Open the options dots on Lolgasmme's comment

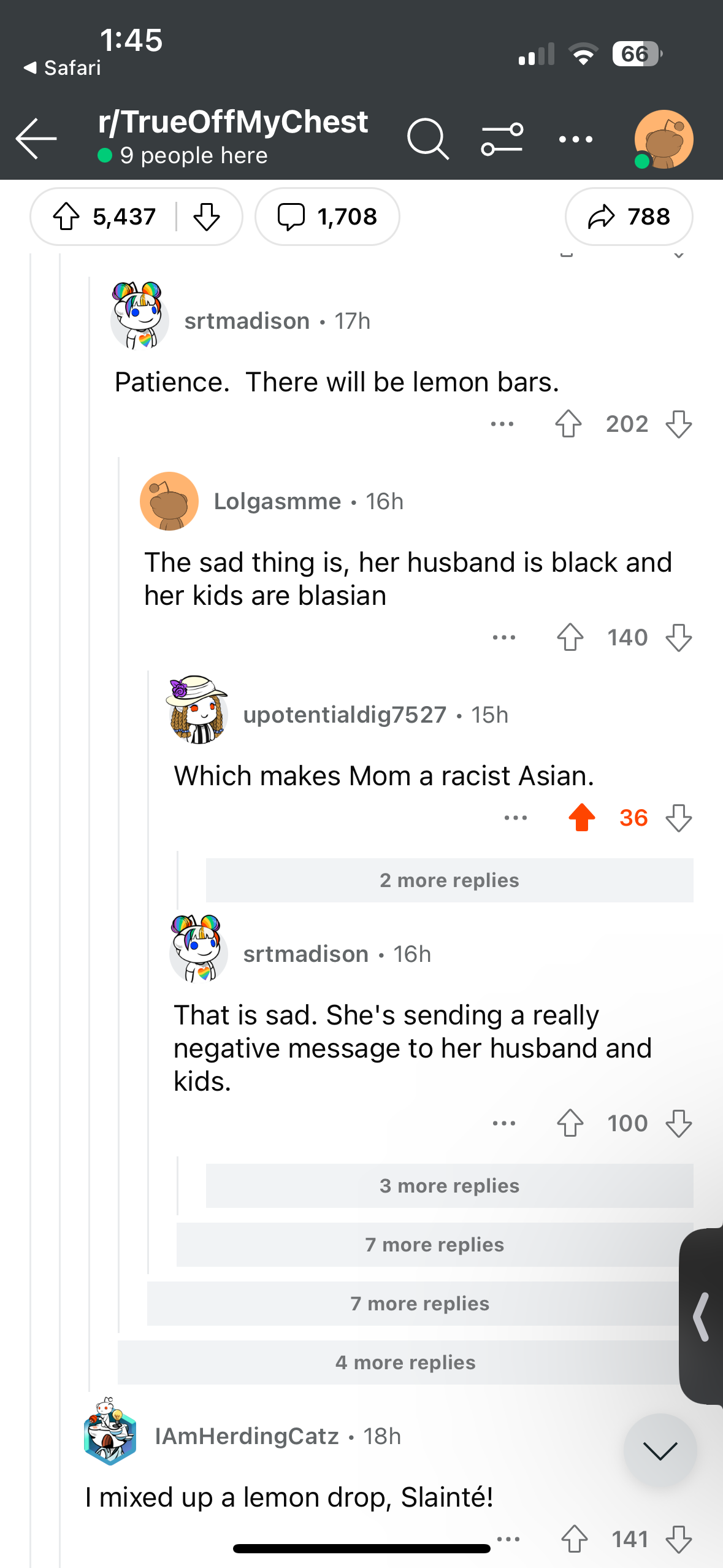click(x=504, y=637)
